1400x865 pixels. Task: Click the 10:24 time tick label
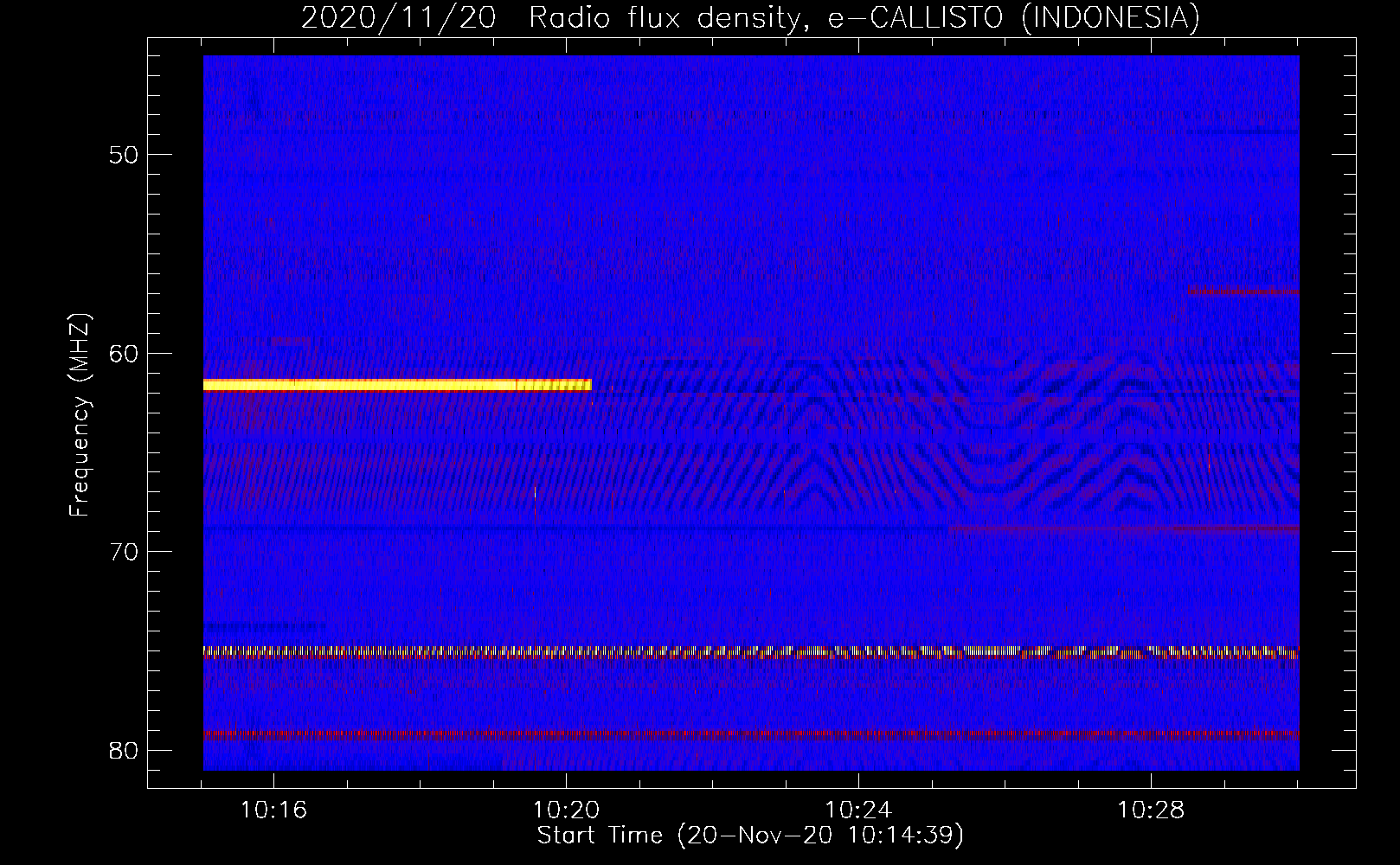coord(858,811)
